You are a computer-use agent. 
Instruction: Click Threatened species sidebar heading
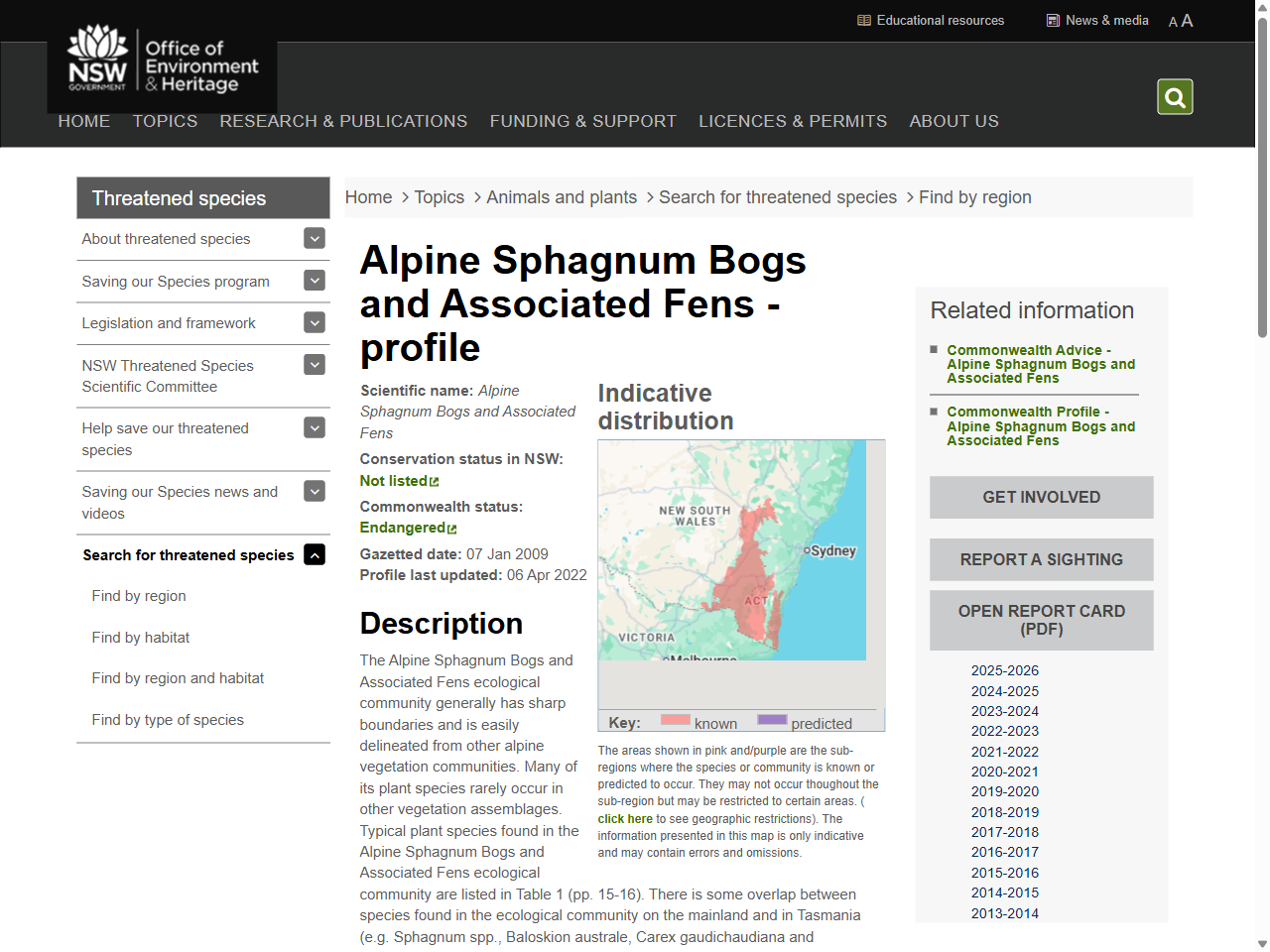pyautogui.click(x=203, y=198)
